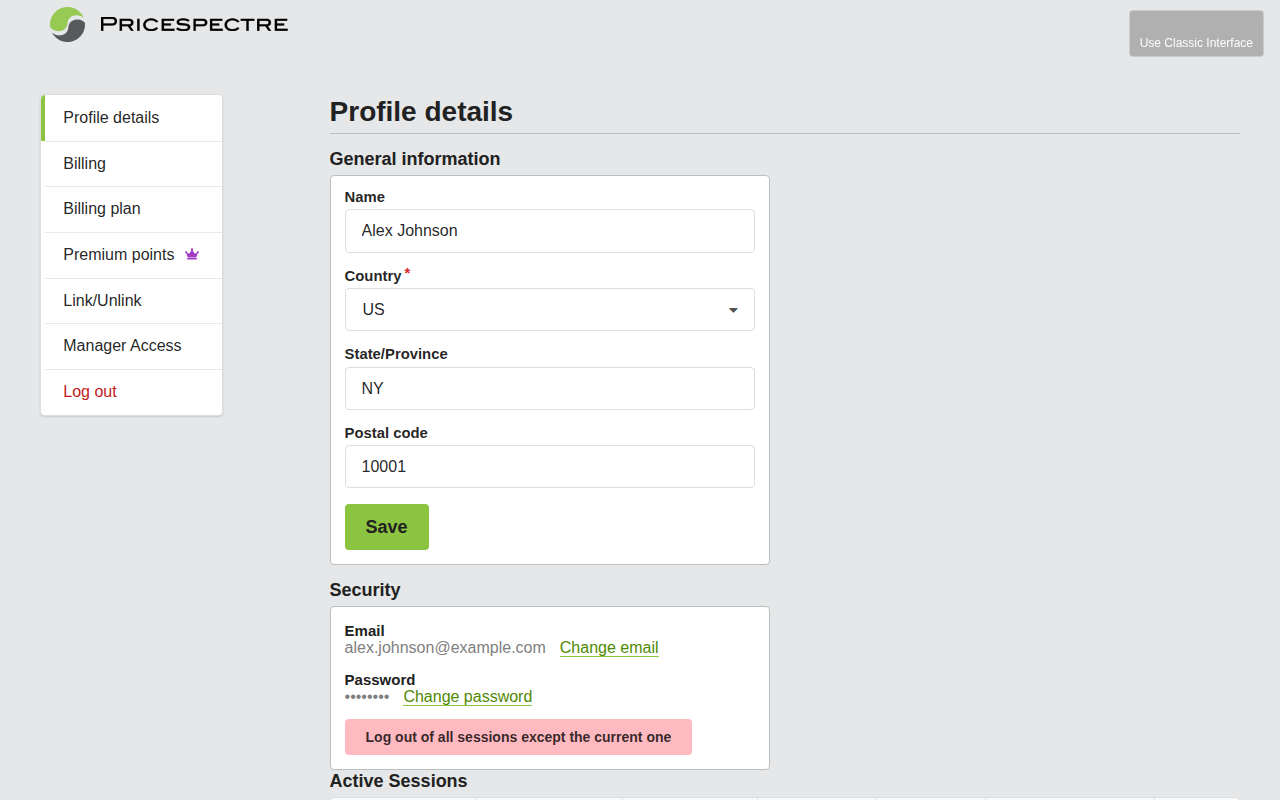Open the Country dropdown showing US
This screenshot has width=1280, height=800.
(549, 309)
